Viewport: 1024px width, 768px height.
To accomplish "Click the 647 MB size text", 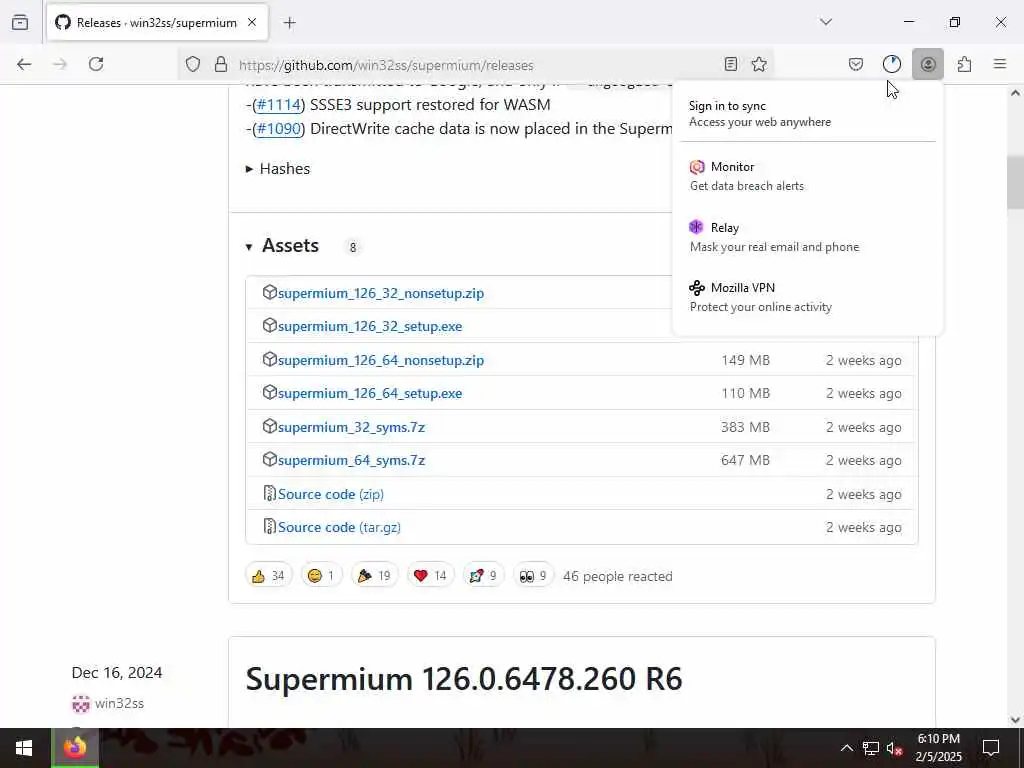I will [745, 460].
